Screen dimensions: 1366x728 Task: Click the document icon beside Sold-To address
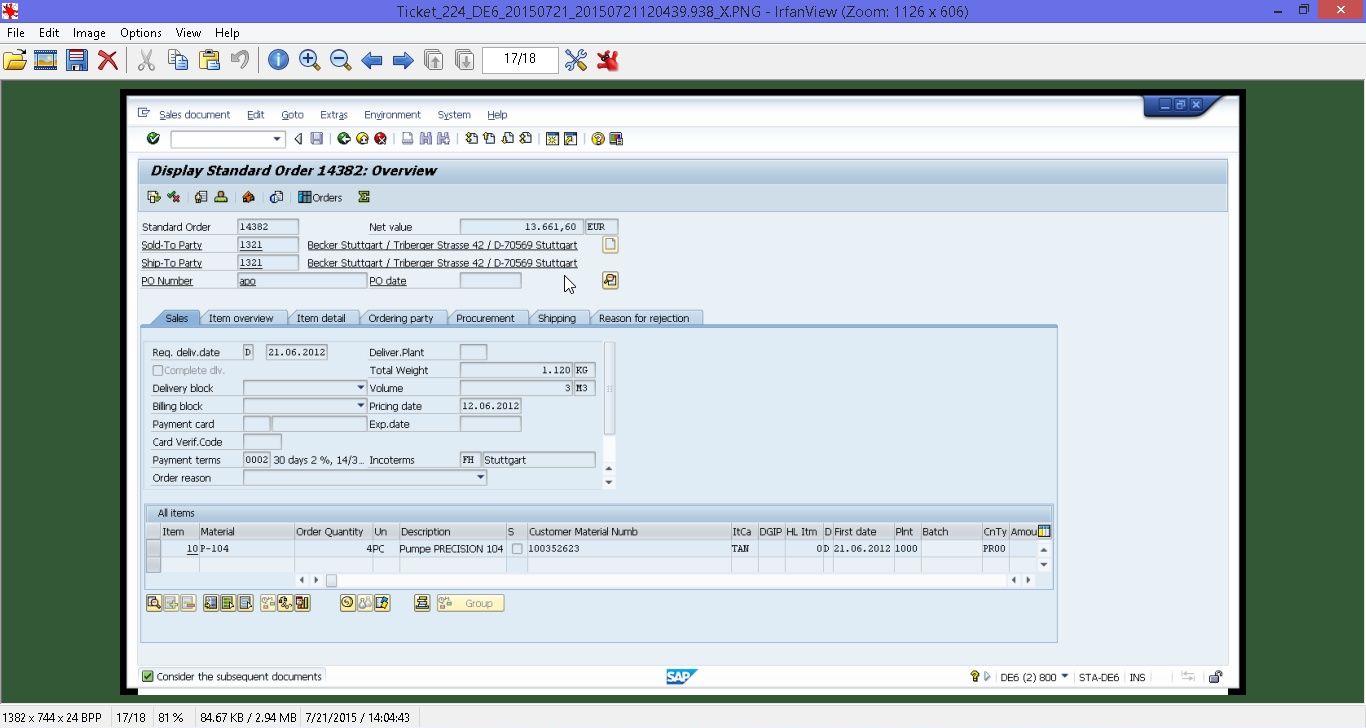click(610, 244)
